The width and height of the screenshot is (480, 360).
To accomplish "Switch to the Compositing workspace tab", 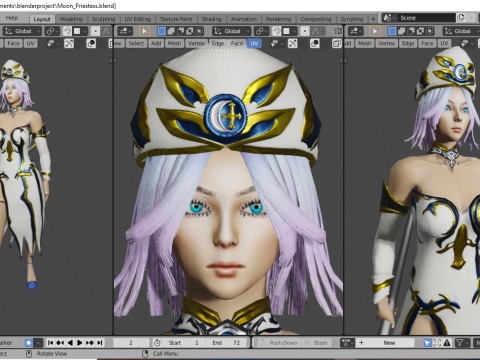I will tap(316, 19).
